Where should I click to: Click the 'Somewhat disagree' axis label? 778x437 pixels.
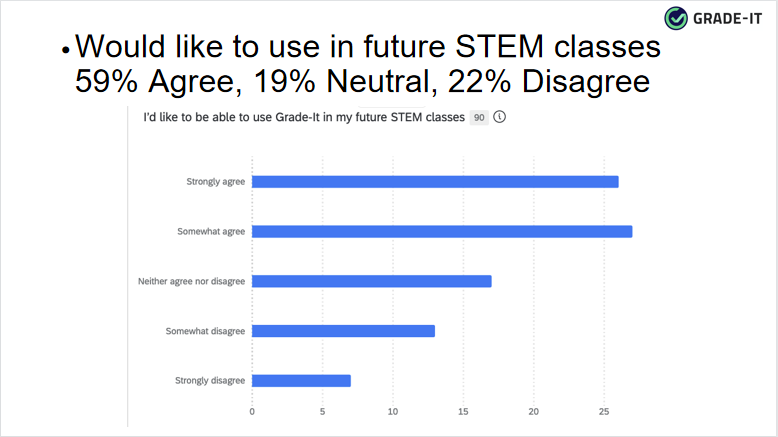(206, 331)
